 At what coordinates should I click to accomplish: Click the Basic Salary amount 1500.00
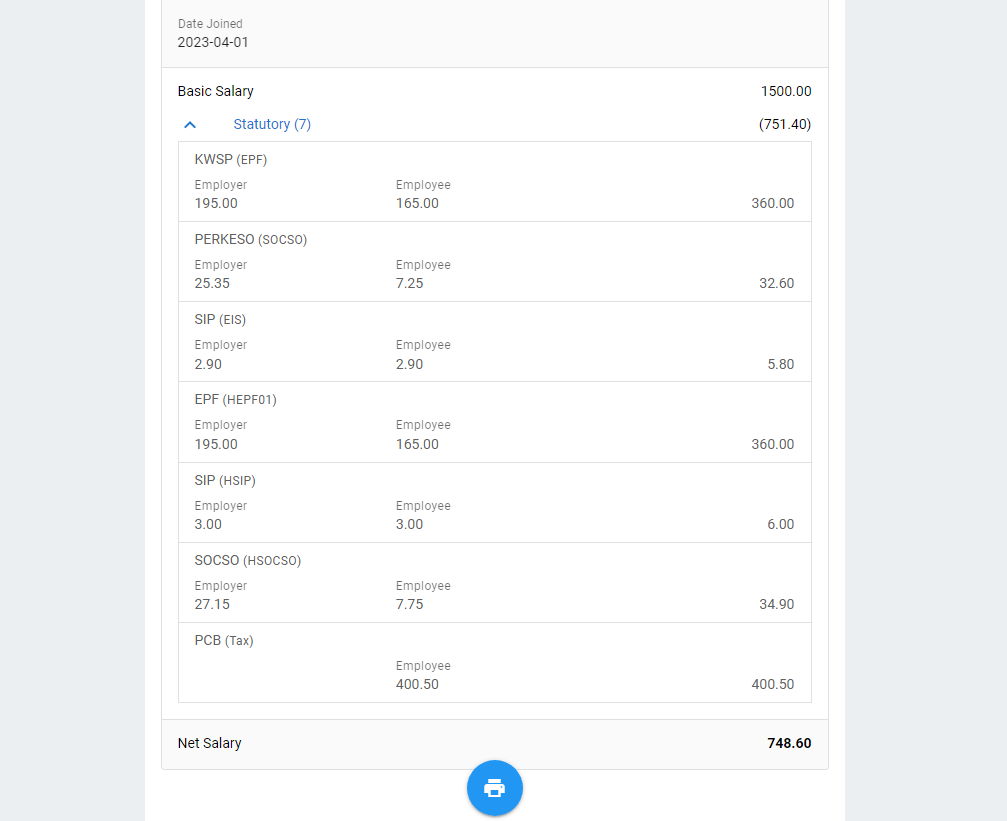(x=785, y=91)
